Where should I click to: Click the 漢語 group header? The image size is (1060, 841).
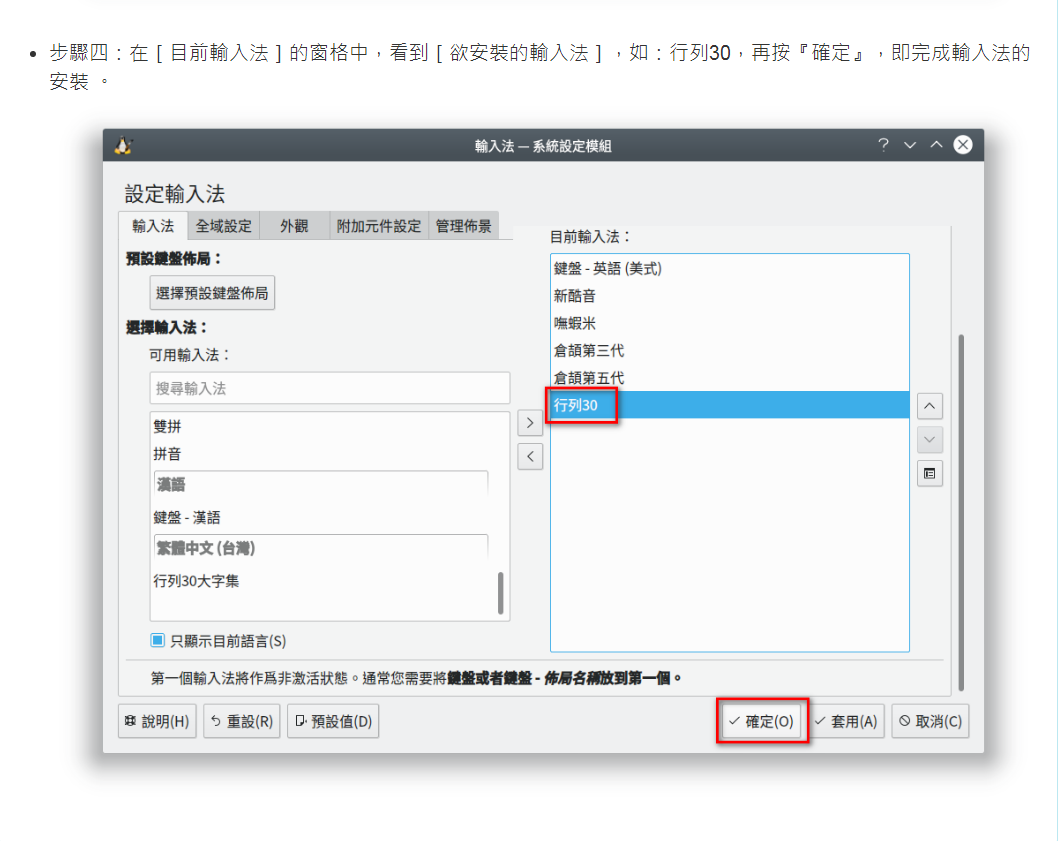[x=321, y=485]
